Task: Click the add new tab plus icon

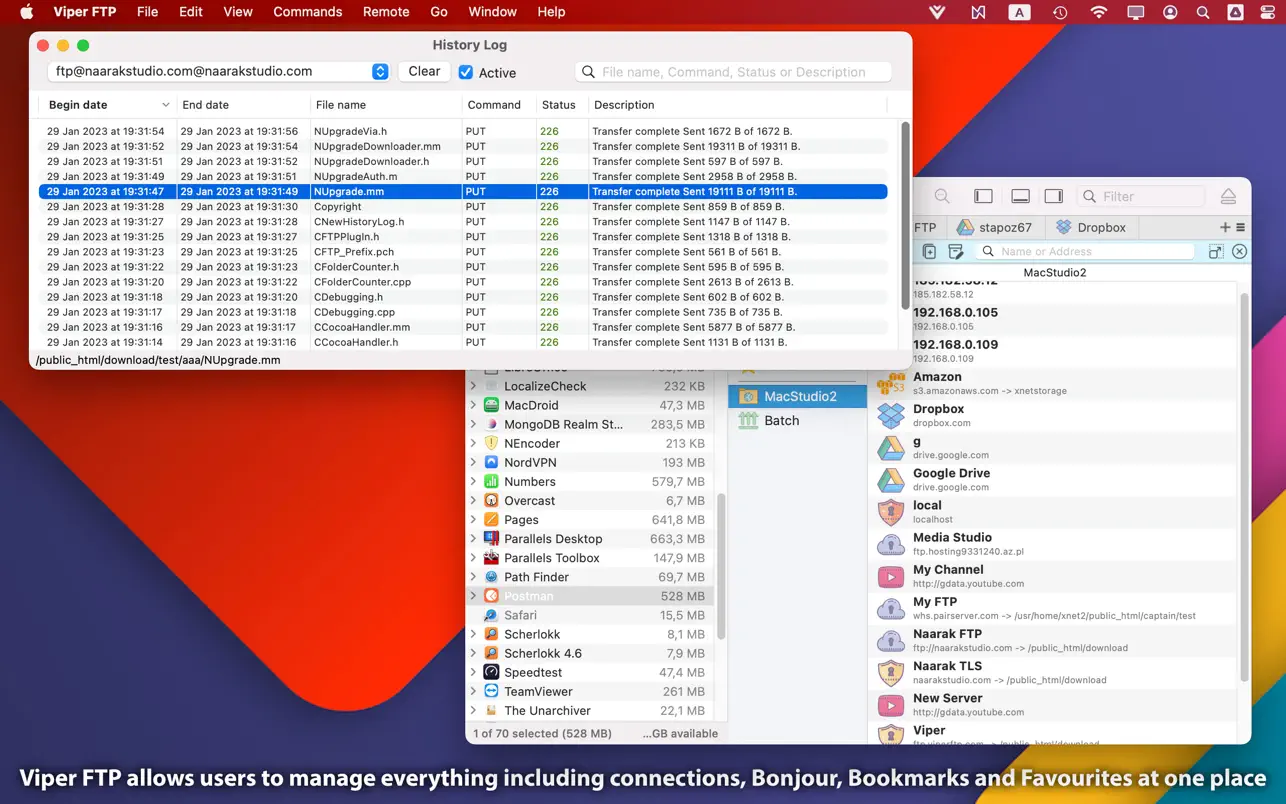Action: tap(1224, 227)
